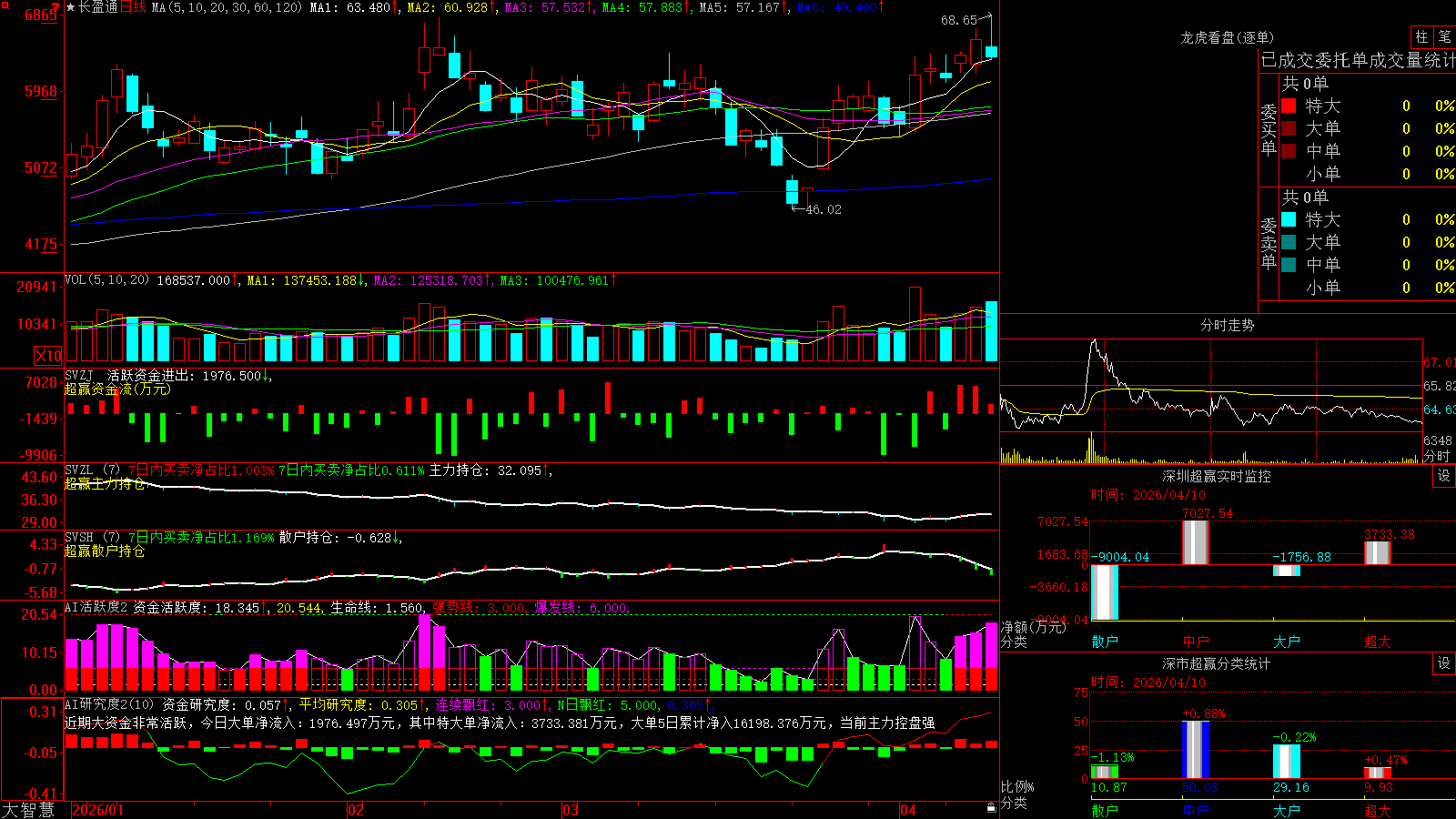1456x819 pixels.
Task: Click the 中户 7027.54 bar in 深圳超赢实时监控
Action: click(x=1196, y=542)
